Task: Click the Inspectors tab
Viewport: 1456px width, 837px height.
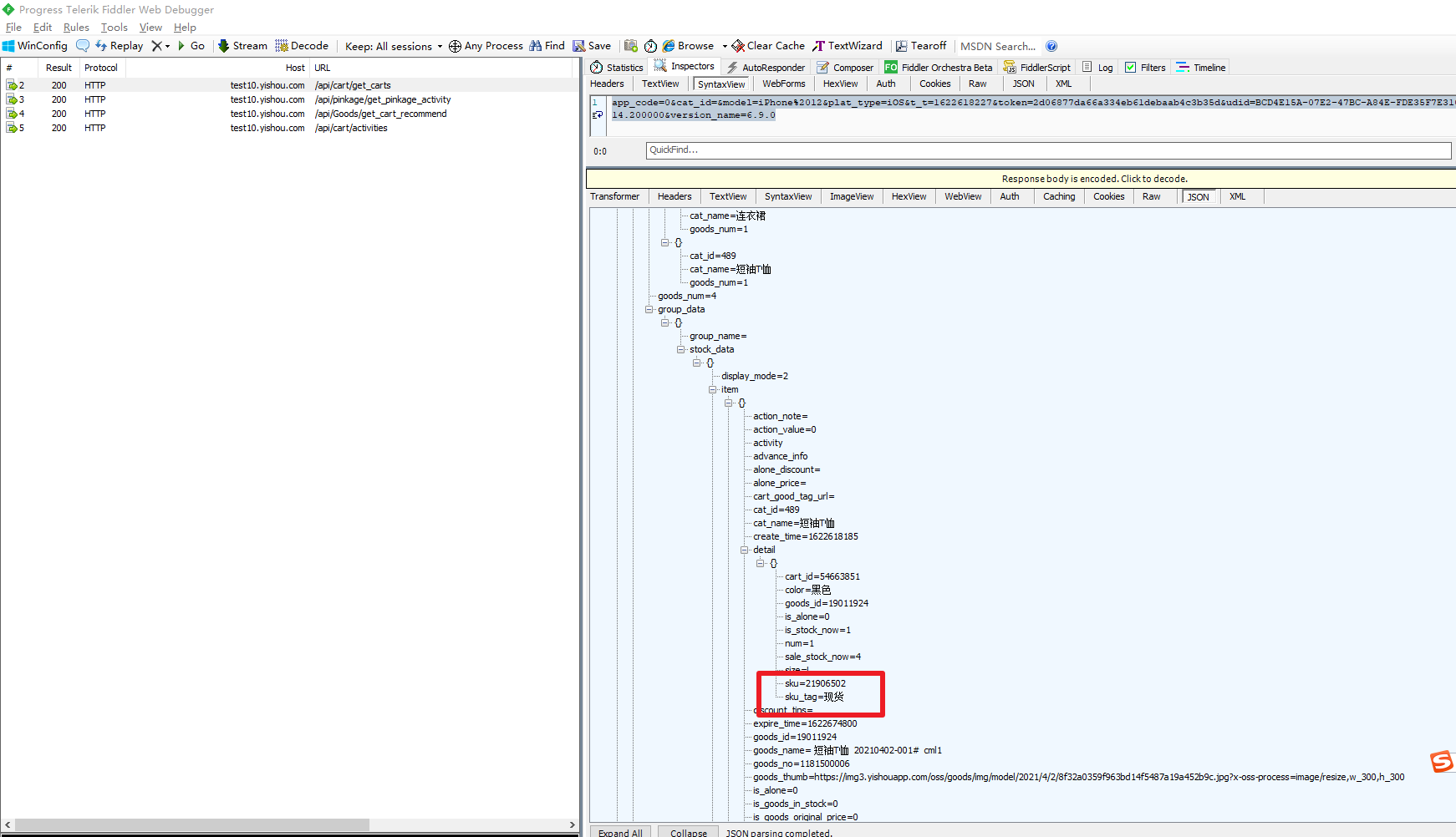Action: click(685, 67)
